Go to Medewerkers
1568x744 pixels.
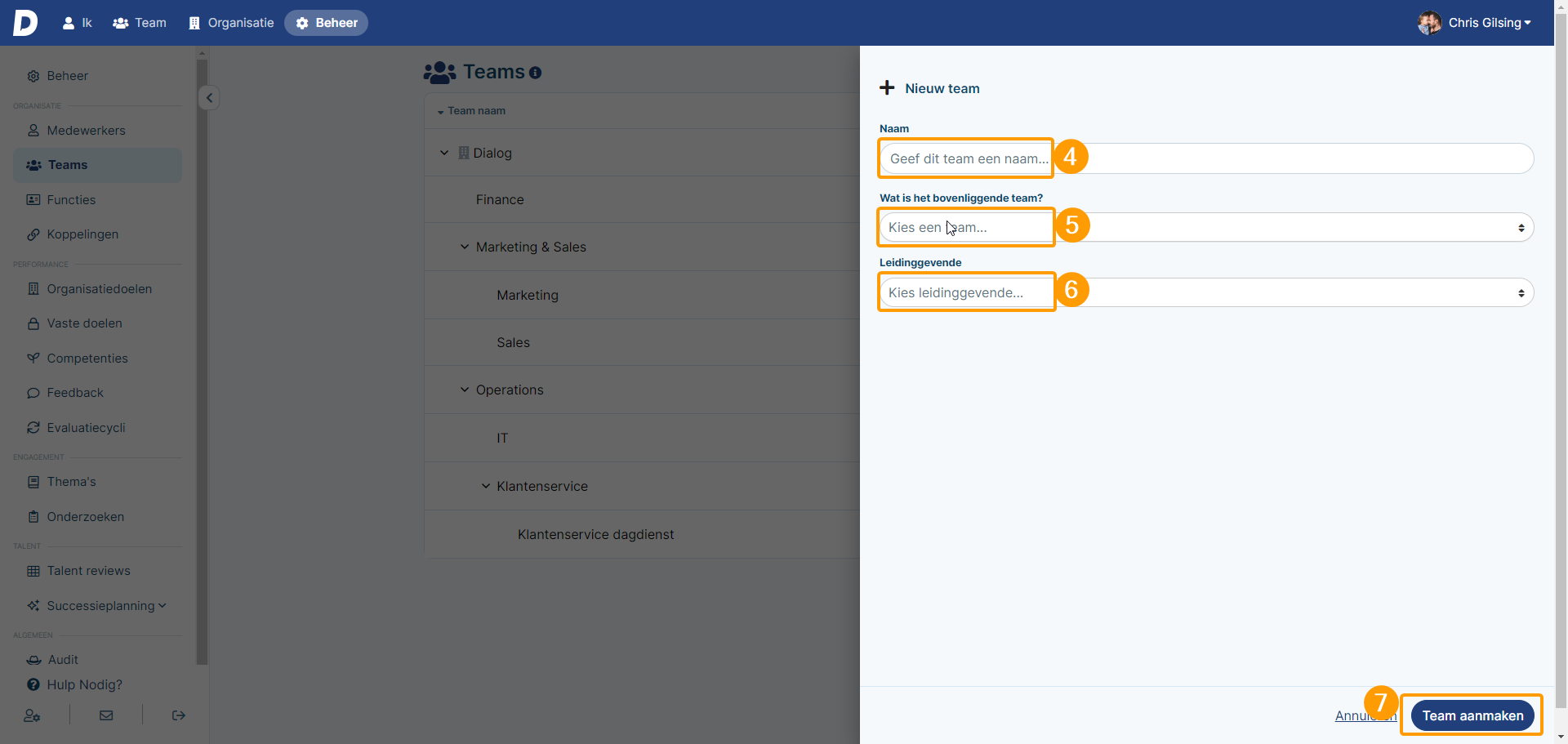point(86,131)
